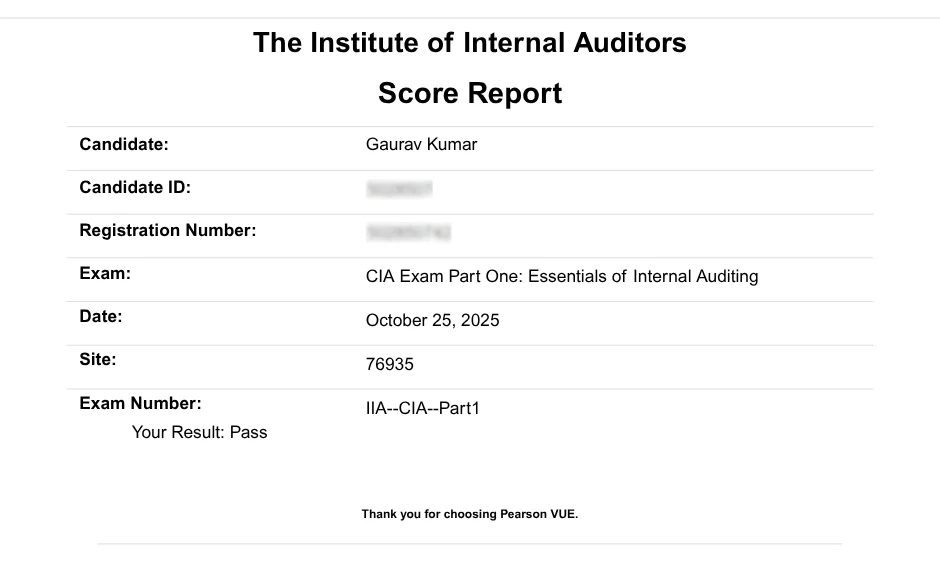Click the 'Score Report' heading
Viewport: 940px width, 588px height.
point(469,93)
